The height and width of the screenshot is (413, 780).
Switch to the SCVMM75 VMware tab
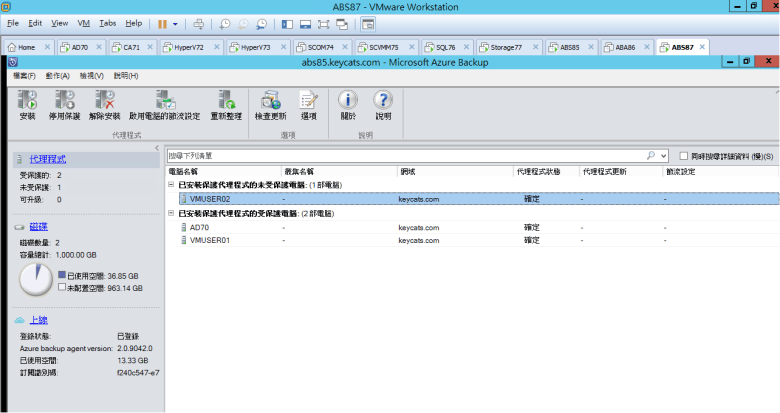[378, 47]
